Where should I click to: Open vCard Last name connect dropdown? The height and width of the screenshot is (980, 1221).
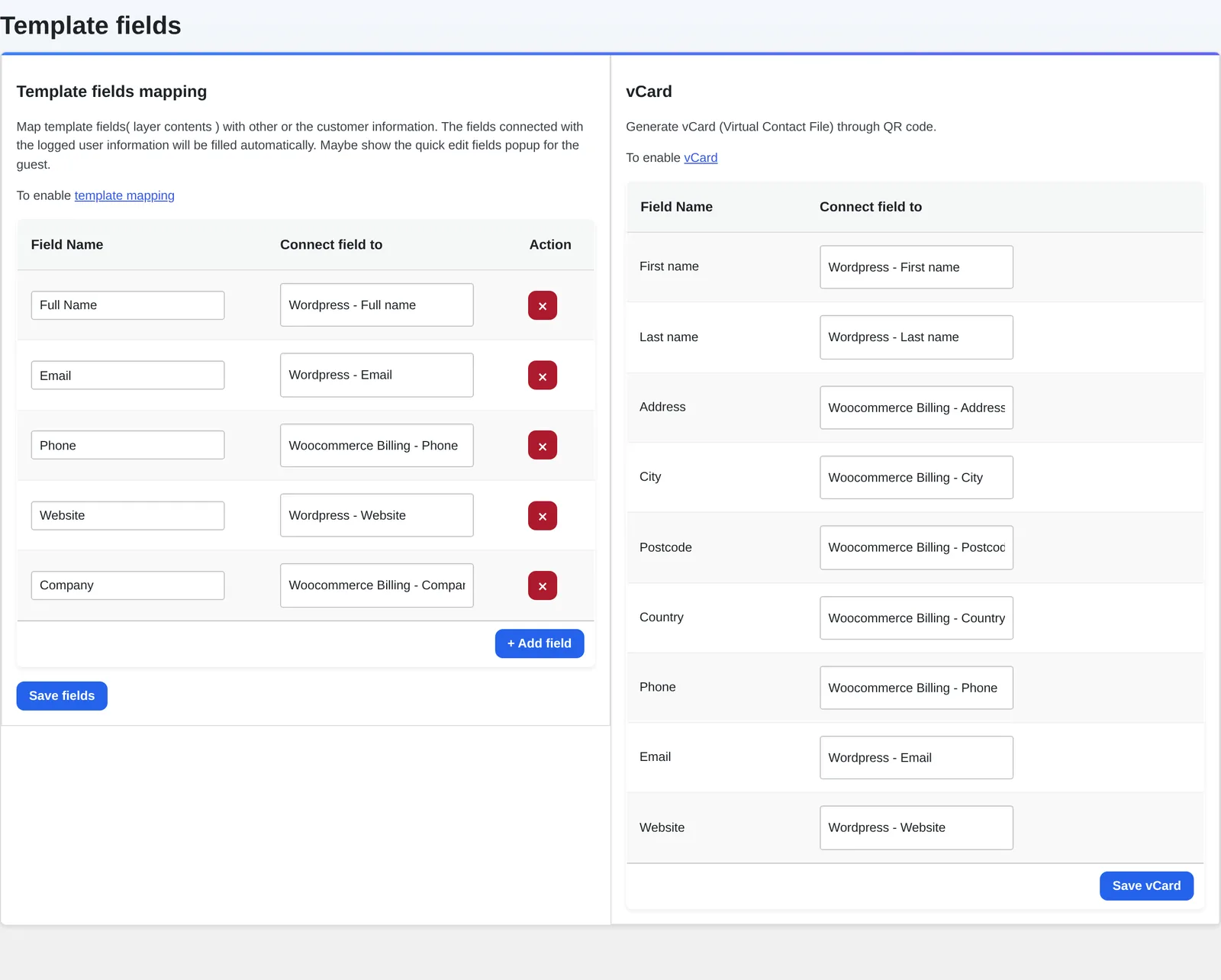tap(917, 337)
